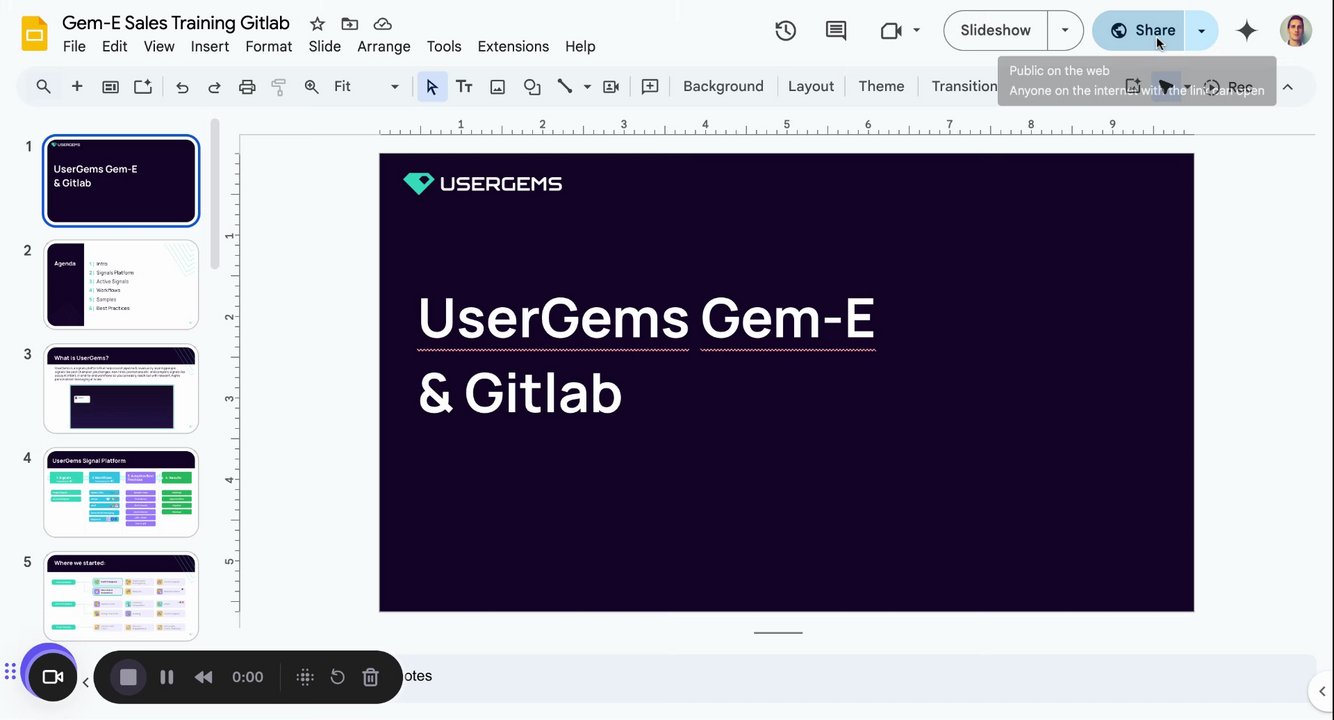Click the search menus magnifier icon

click(43, 87)
